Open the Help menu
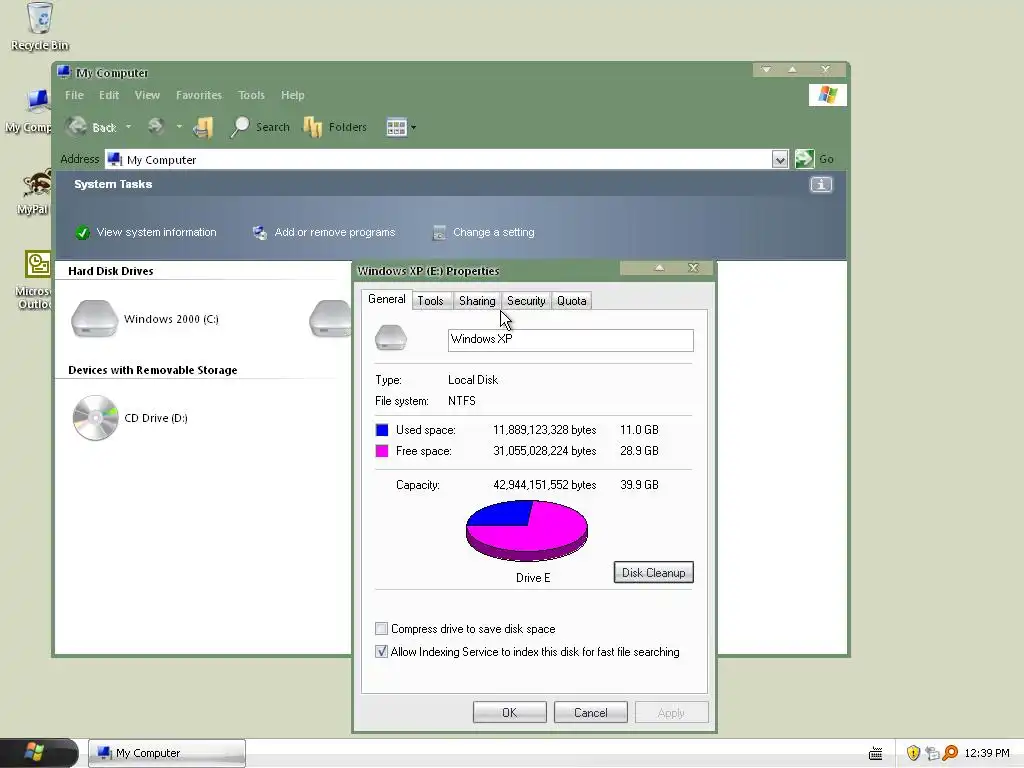This screenshot has height=768, width=1024. click(x=293, y=95)
